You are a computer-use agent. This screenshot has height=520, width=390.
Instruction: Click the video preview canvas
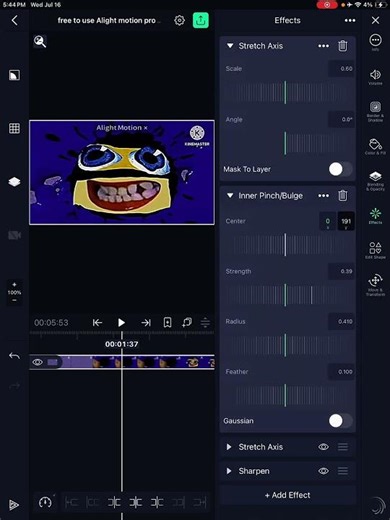122,172
